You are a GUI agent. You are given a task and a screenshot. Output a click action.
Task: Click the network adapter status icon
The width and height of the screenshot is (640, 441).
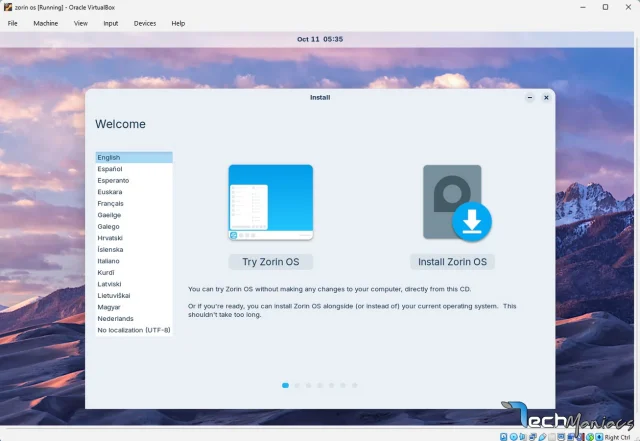533,437
